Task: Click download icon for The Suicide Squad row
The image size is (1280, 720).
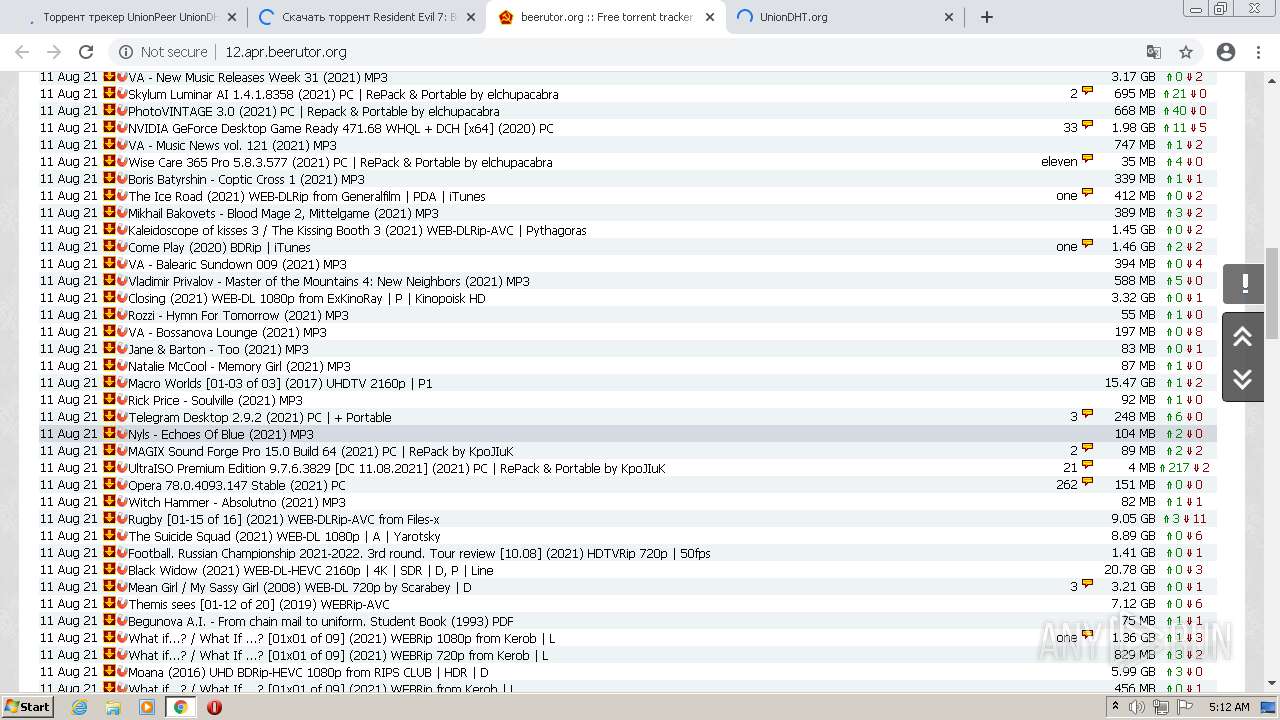Action: [109, 535]
